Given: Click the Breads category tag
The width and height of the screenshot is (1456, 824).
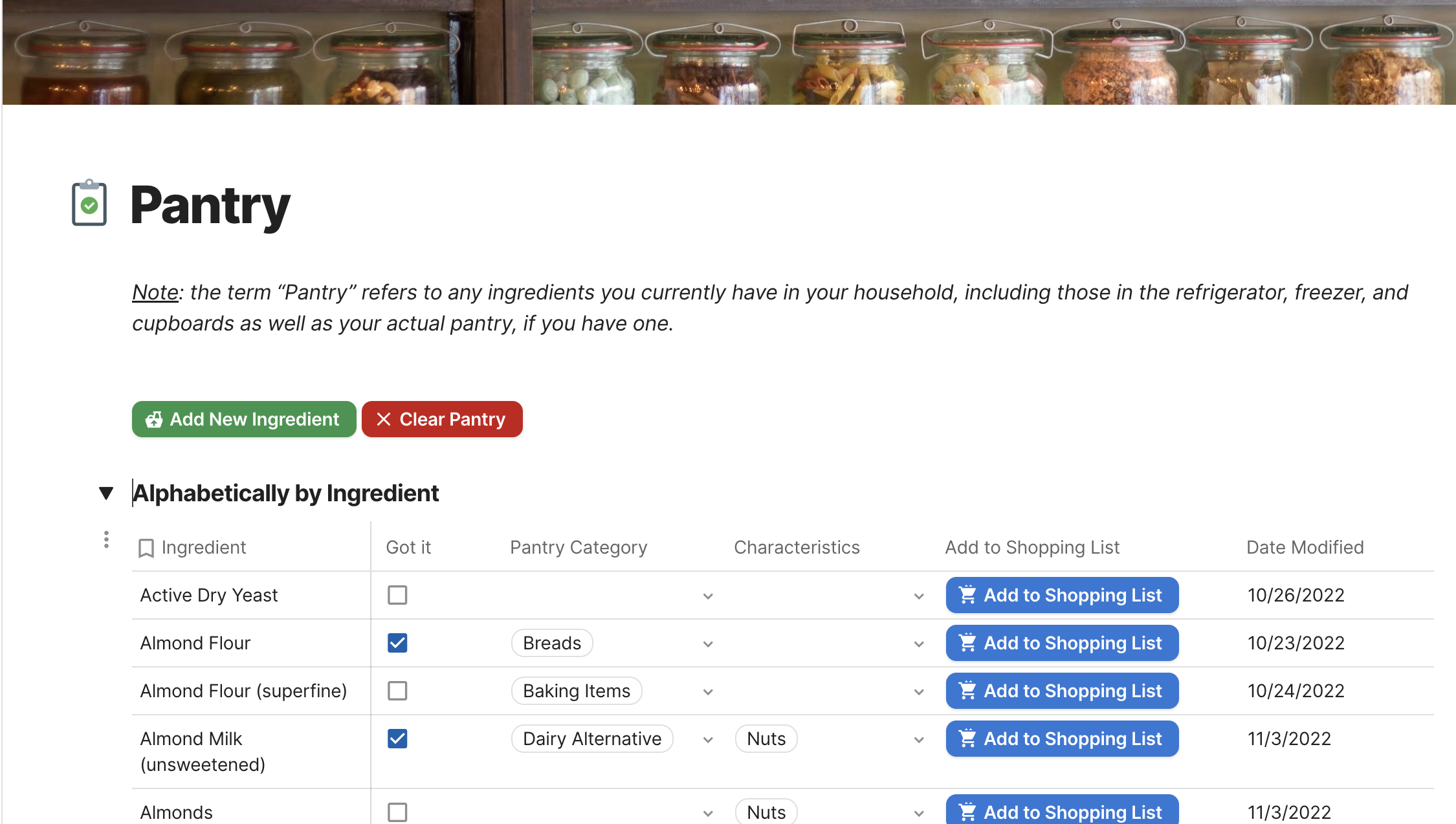Looking at the screenshot, I should pyautogui.click(x=552, y=643).
